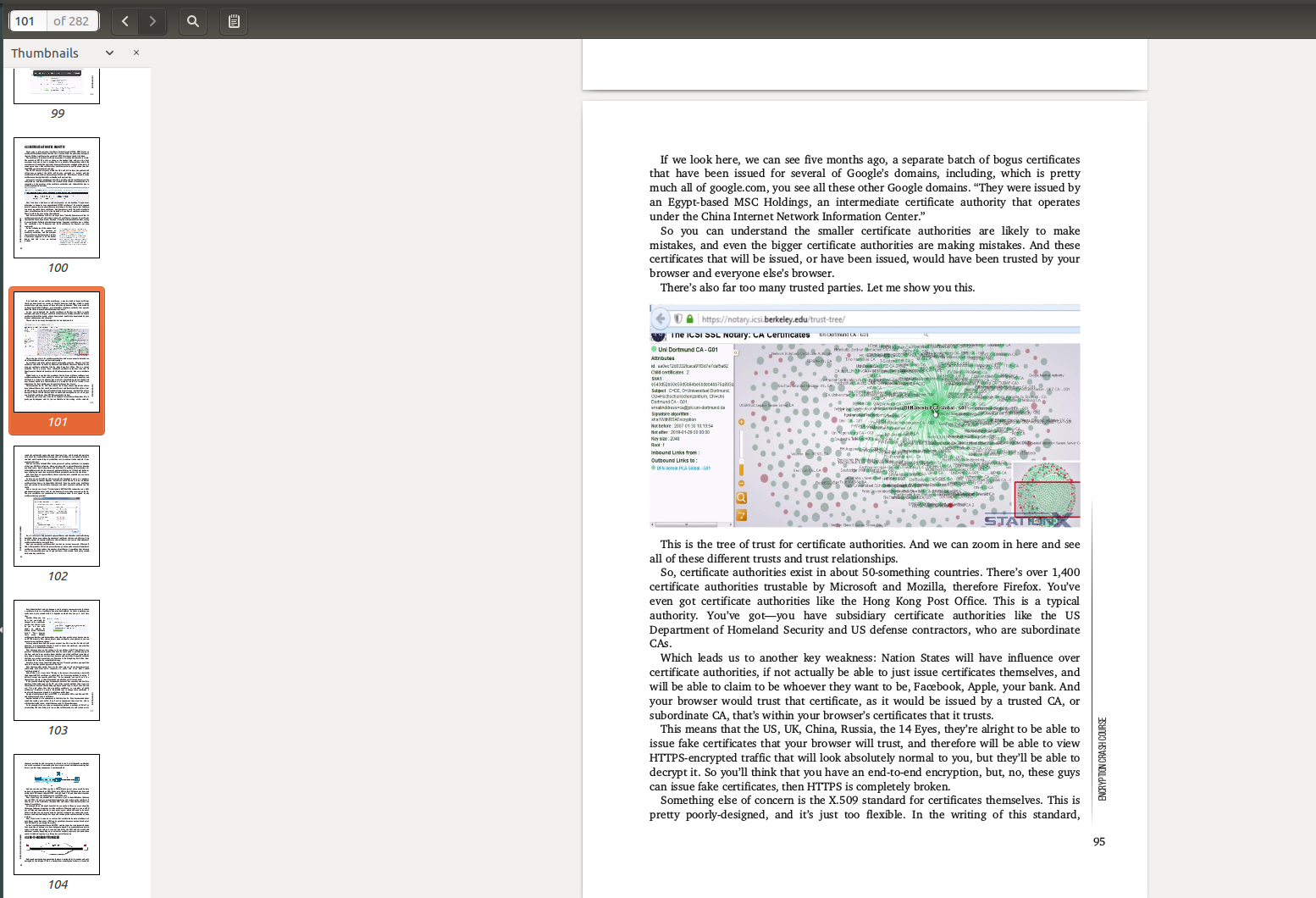Screen dimensions: 1316x898
Task: Go to the previous page
Action: point(125,21)
